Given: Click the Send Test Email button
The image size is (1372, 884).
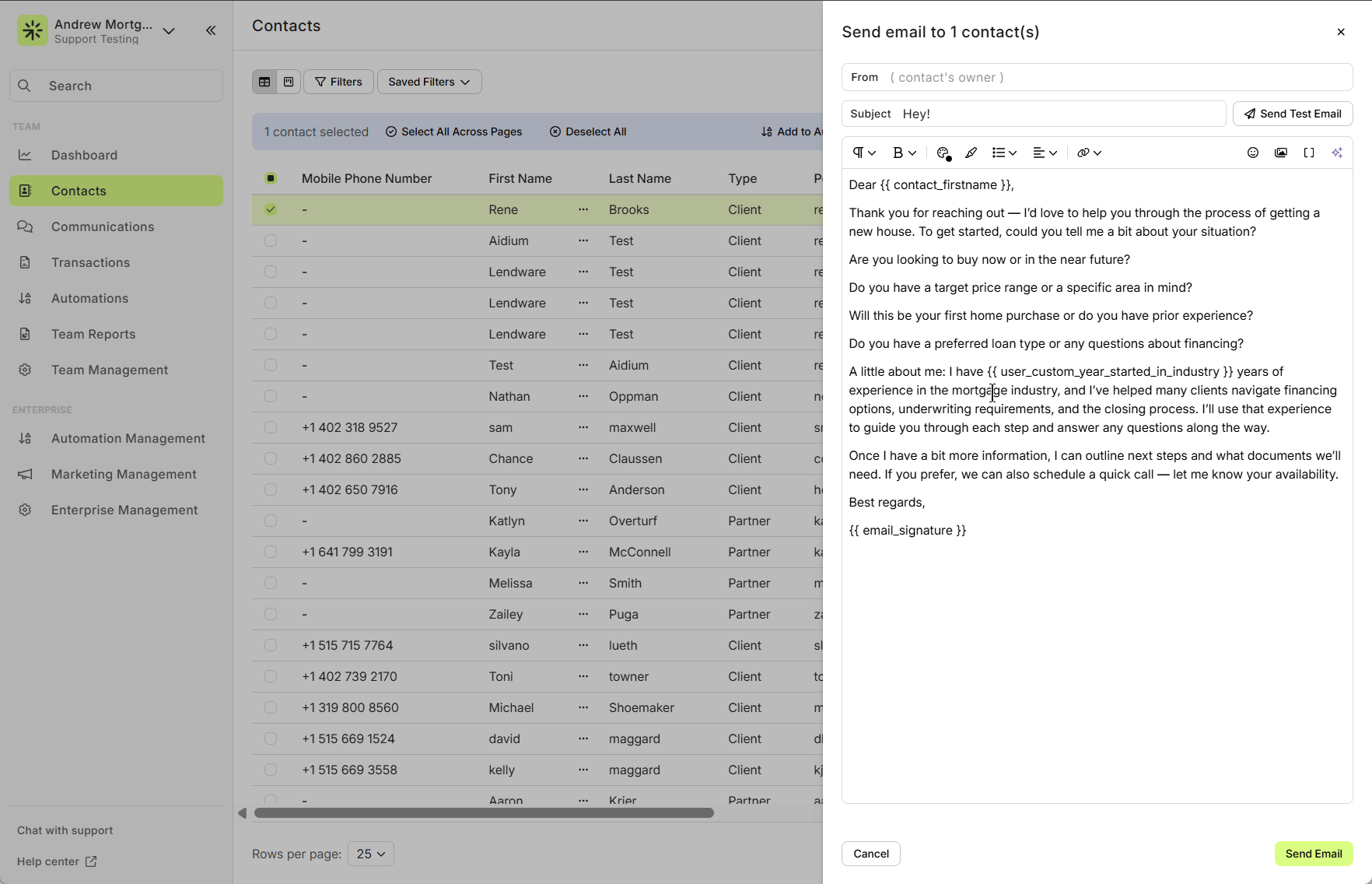Looking at the screenshot, I should tap(1292, 114).
